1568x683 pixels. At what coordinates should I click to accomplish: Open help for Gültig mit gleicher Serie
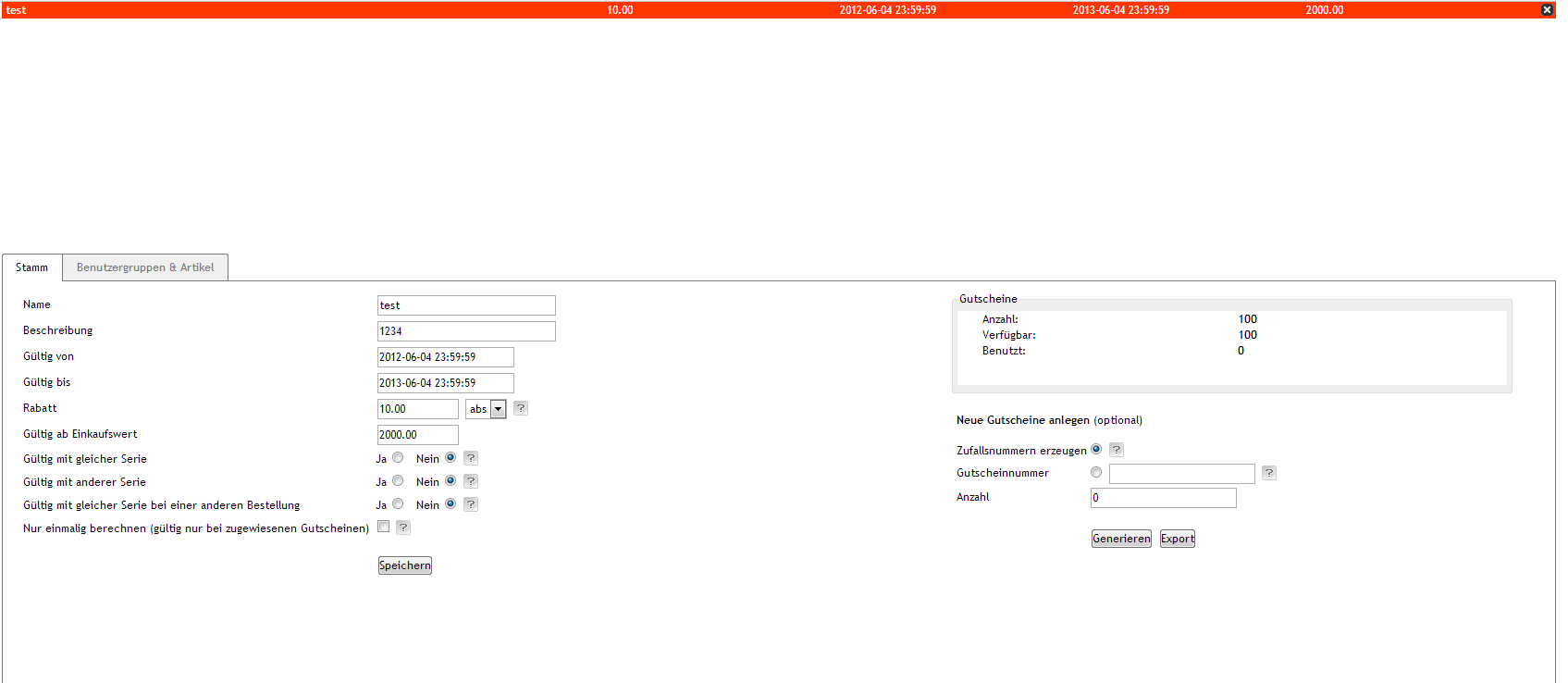(471, 458)
